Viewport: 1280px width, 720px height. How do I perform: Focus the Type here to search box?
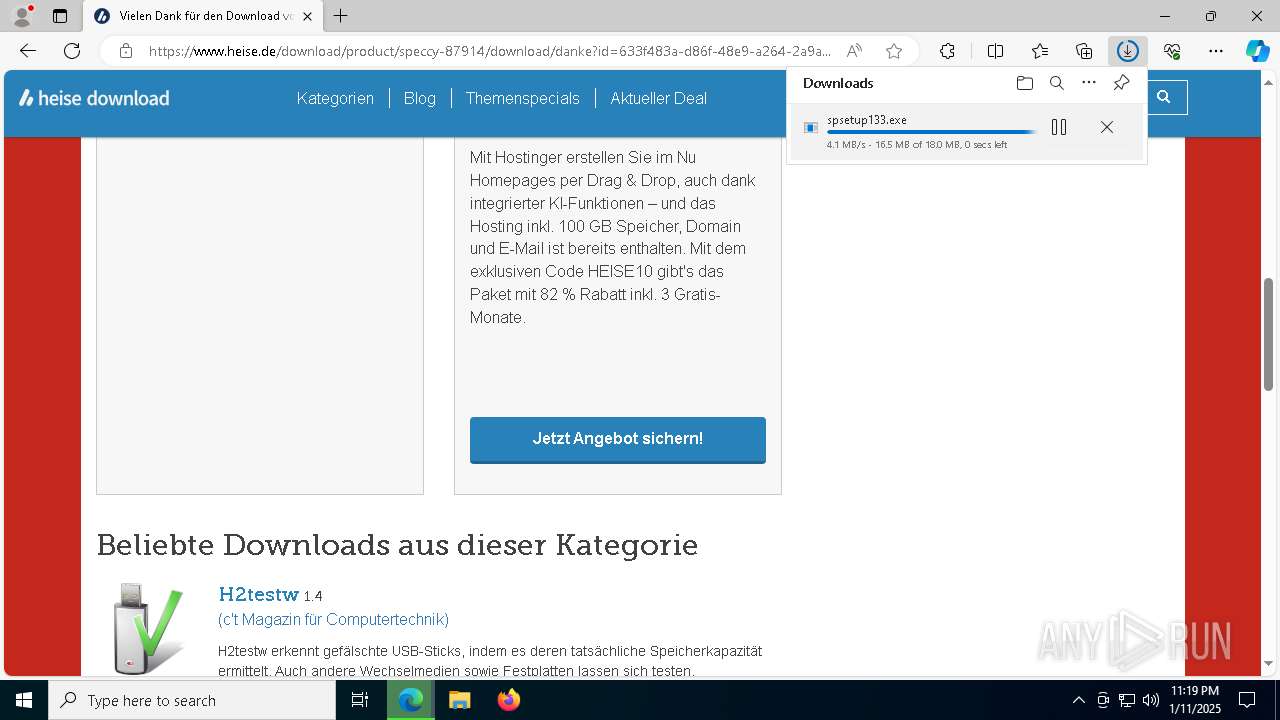click(x=192, y=700)
